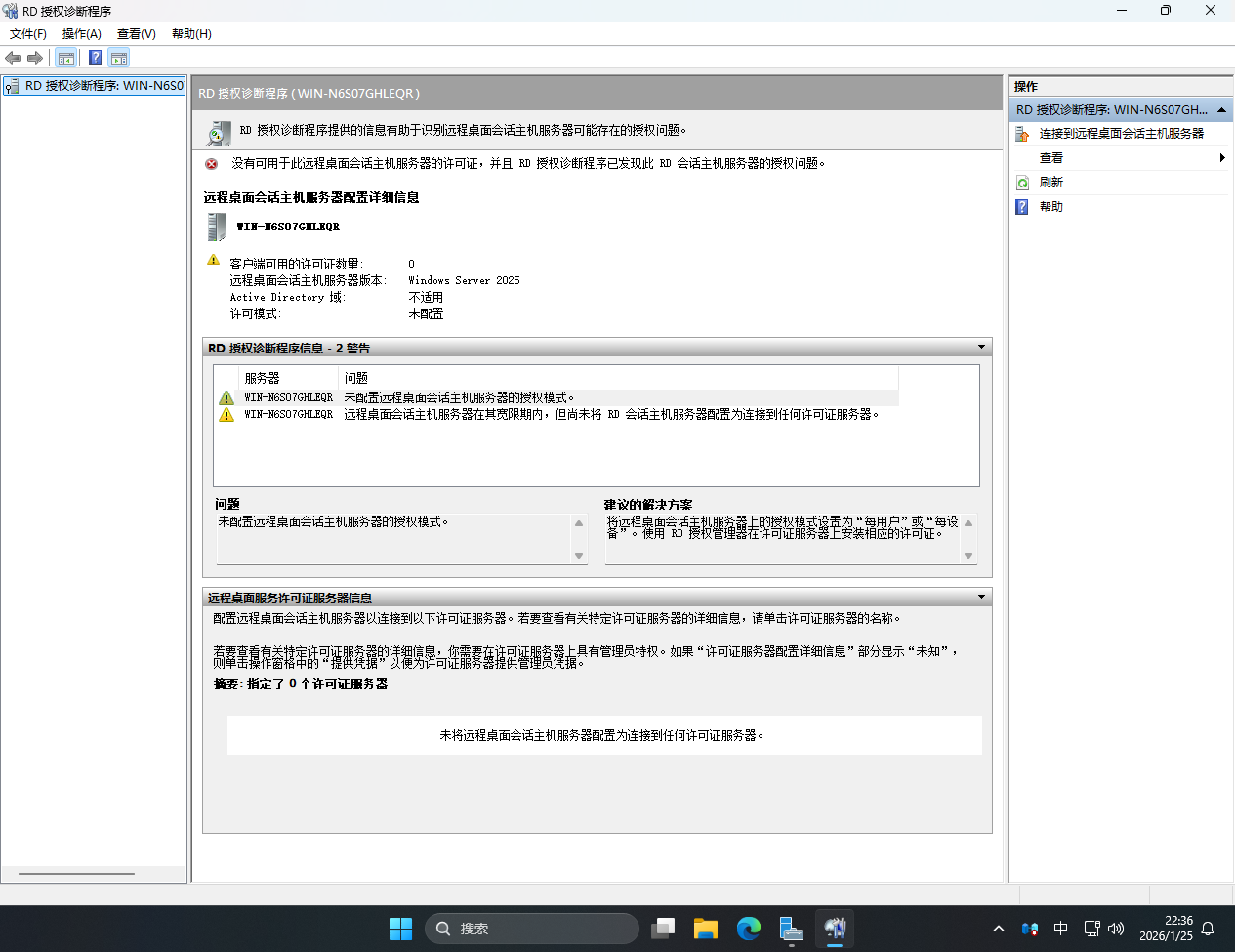1235x952 pixels.
Task: Expand the 查看 submenu in actions pane
Action: 1221,158
